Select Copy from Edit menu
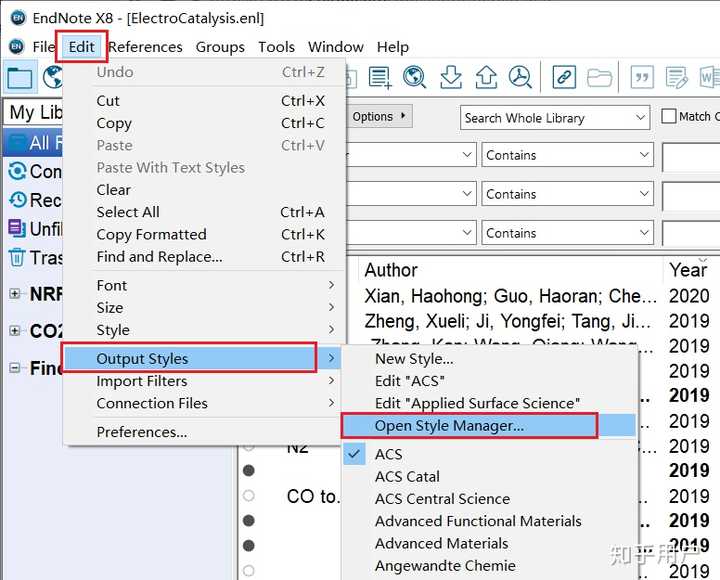 [x=204, y=123]
